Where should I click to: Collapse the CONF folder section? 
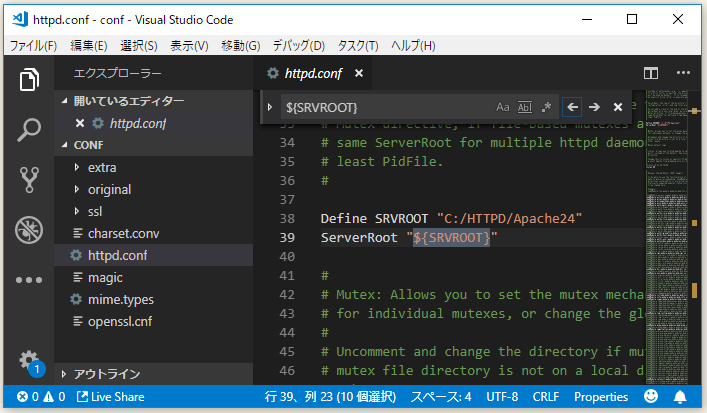[64, 145]
